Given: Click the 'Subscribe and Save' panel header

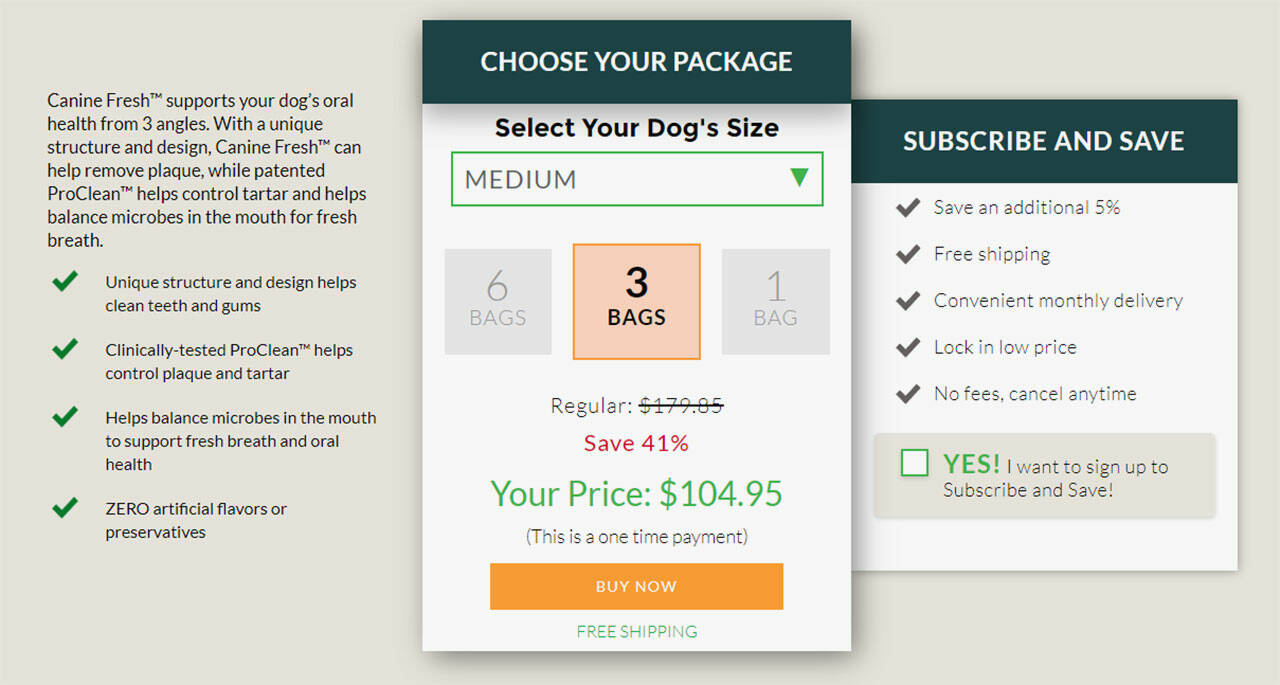Looking at the screenshot, I should click(1044, 141).
